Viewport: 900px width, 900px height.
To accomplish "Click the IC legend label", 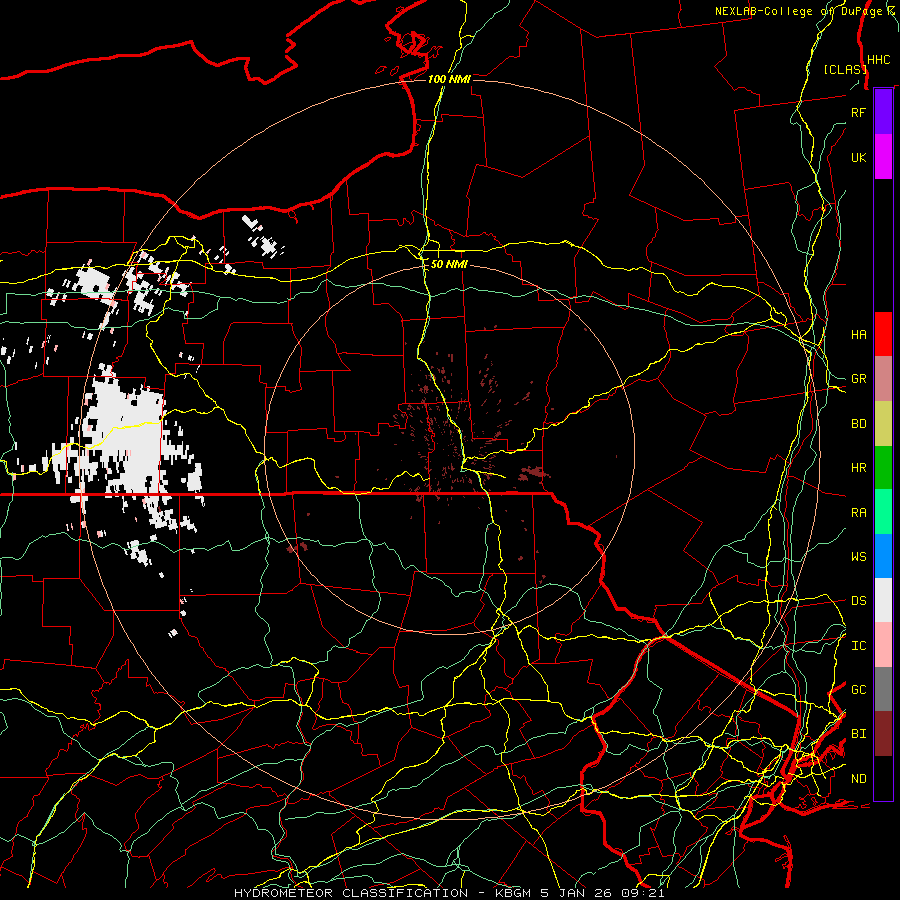I will point(858,645).
